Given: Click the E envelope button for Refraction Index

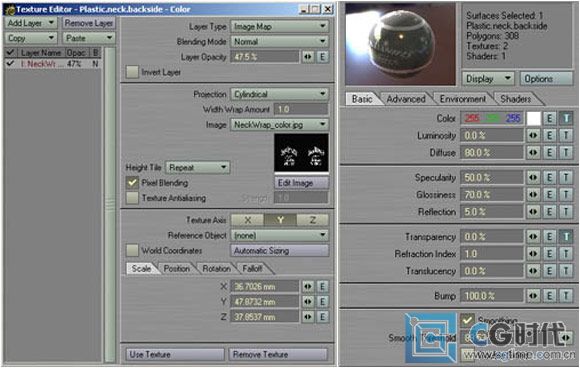Looking at the screenshot, I should (x=549, y=254).
